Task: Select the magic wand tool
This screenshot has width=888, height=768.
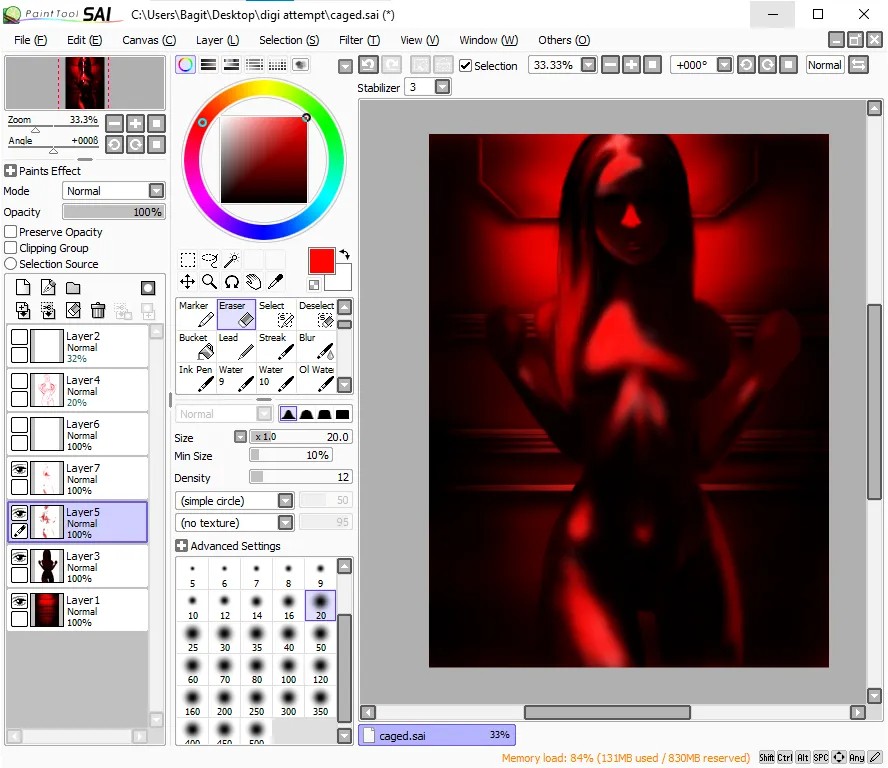Action: [231, 260]
